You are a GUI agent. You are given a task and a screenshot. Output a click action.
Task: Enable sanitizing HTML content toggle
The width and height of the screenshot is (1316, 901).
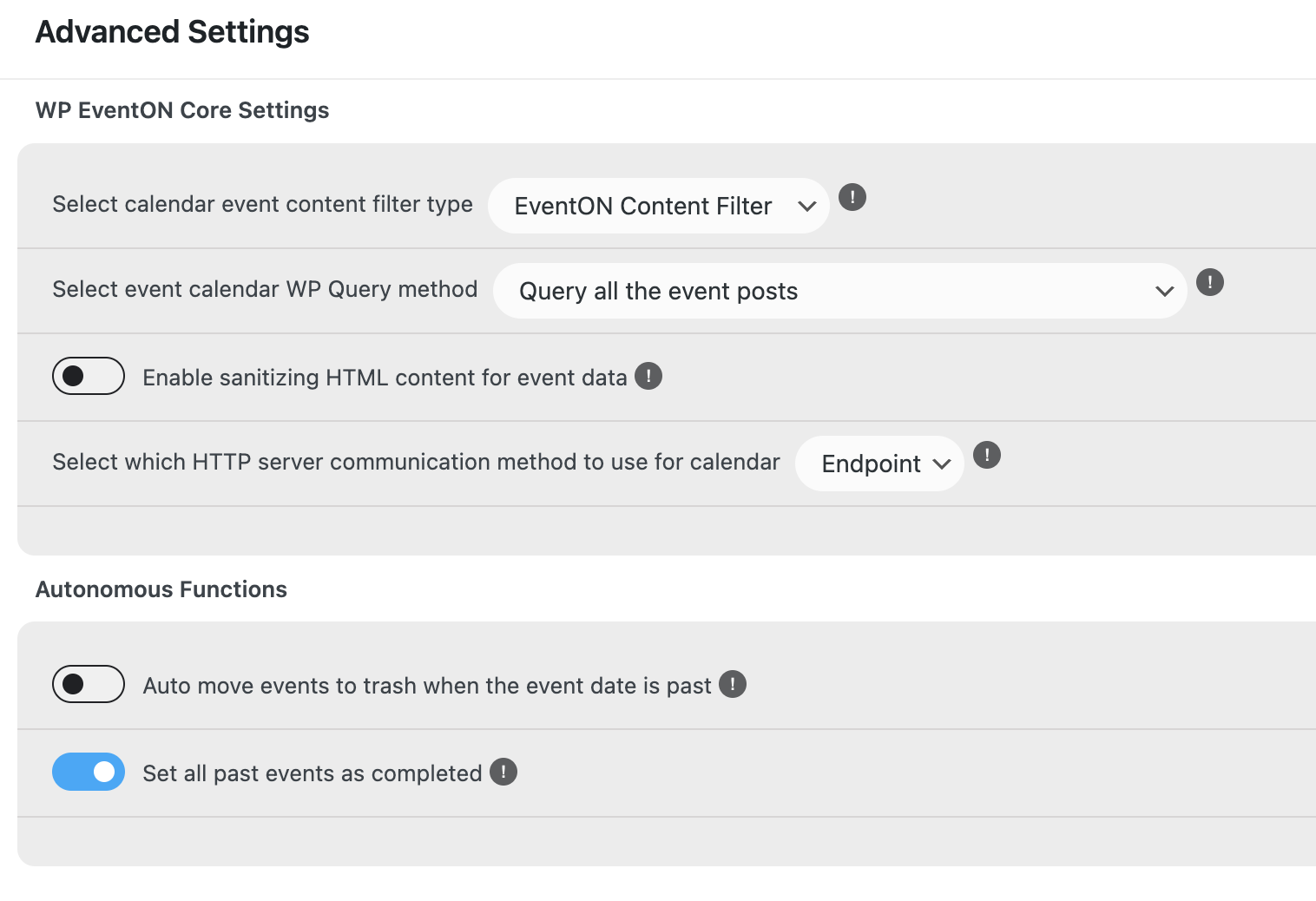pos(89,376)
